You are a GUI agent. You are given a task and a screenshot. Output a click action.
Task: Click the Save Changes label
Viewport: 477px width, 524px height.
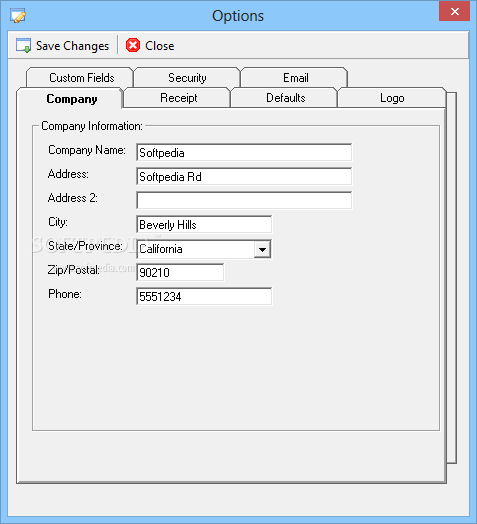pos(73,46)
